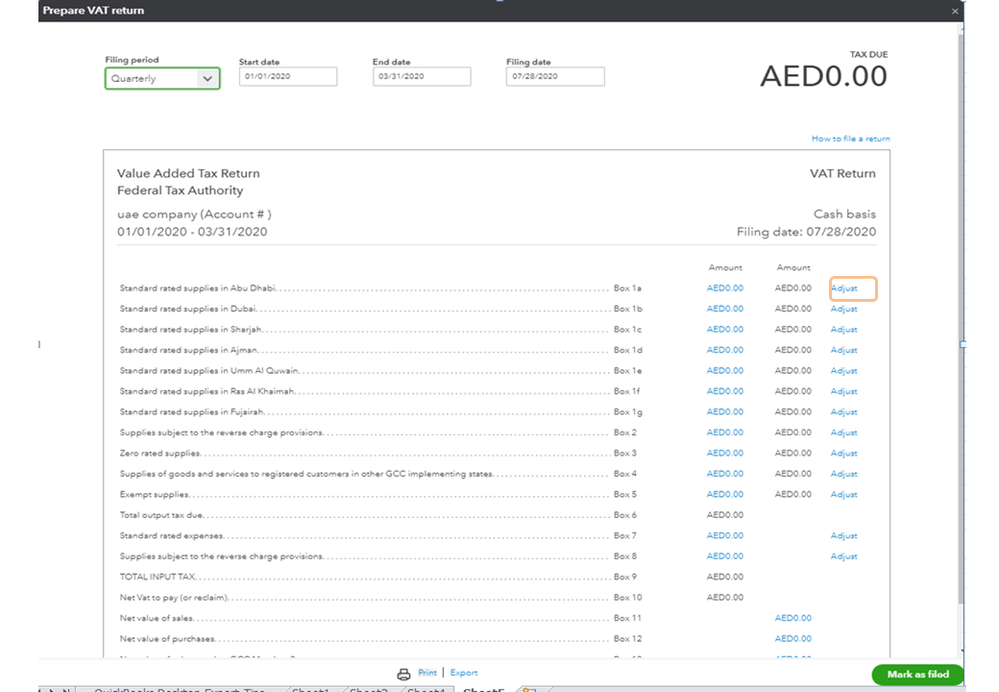999x692 pixels.
Task: Open the How to file a return link
Action: click(x=850, y=139)
